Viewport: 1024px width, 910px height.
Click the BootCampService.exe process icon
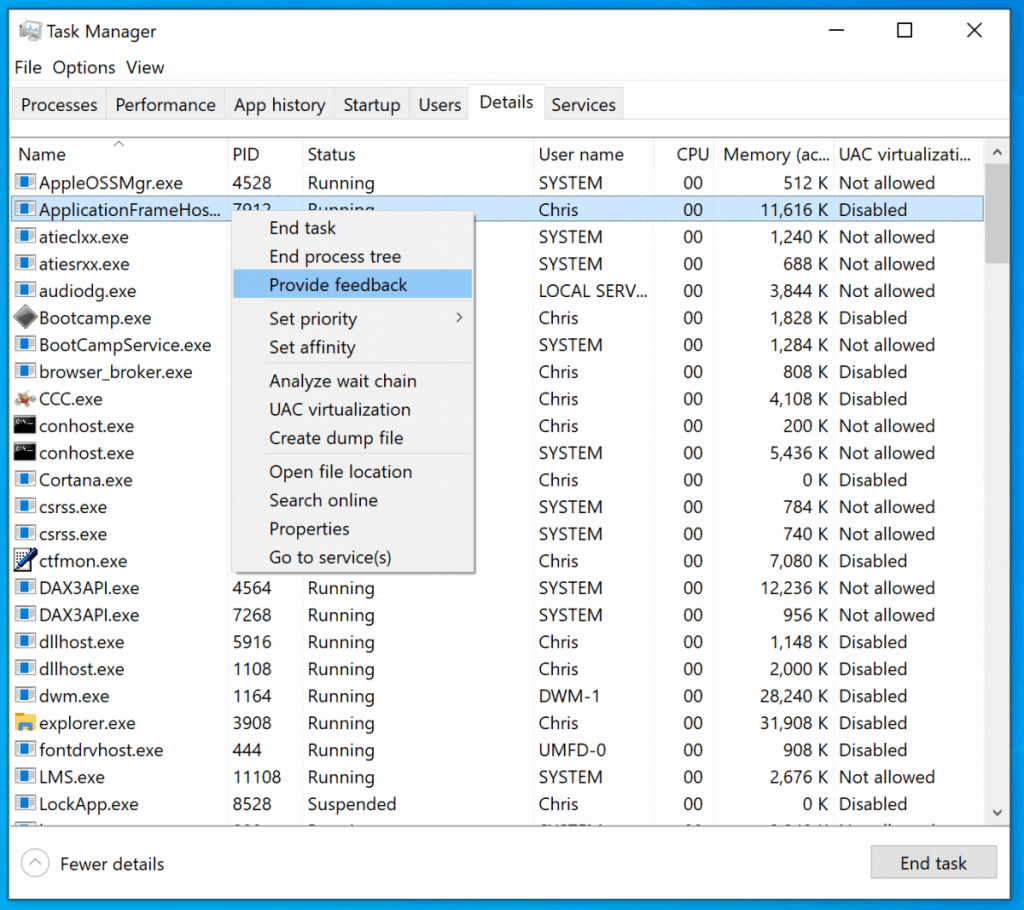(x=25, y=344)
